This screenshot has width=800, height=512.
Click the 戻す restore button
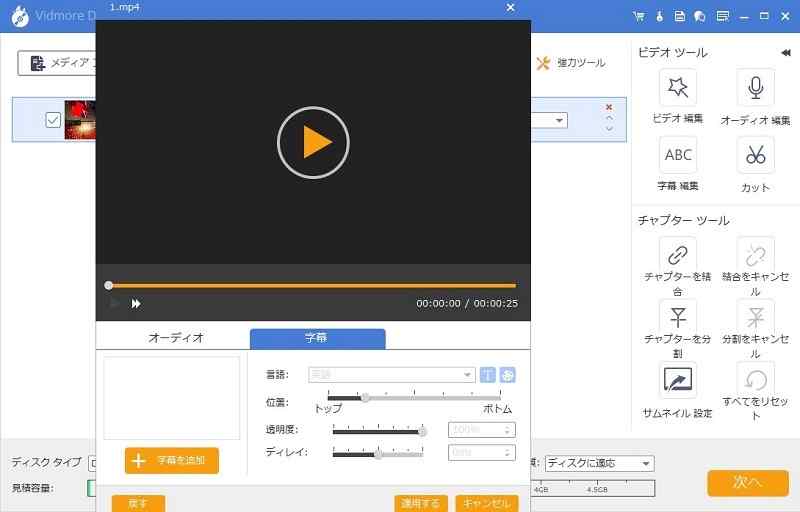tap(138, 503)
